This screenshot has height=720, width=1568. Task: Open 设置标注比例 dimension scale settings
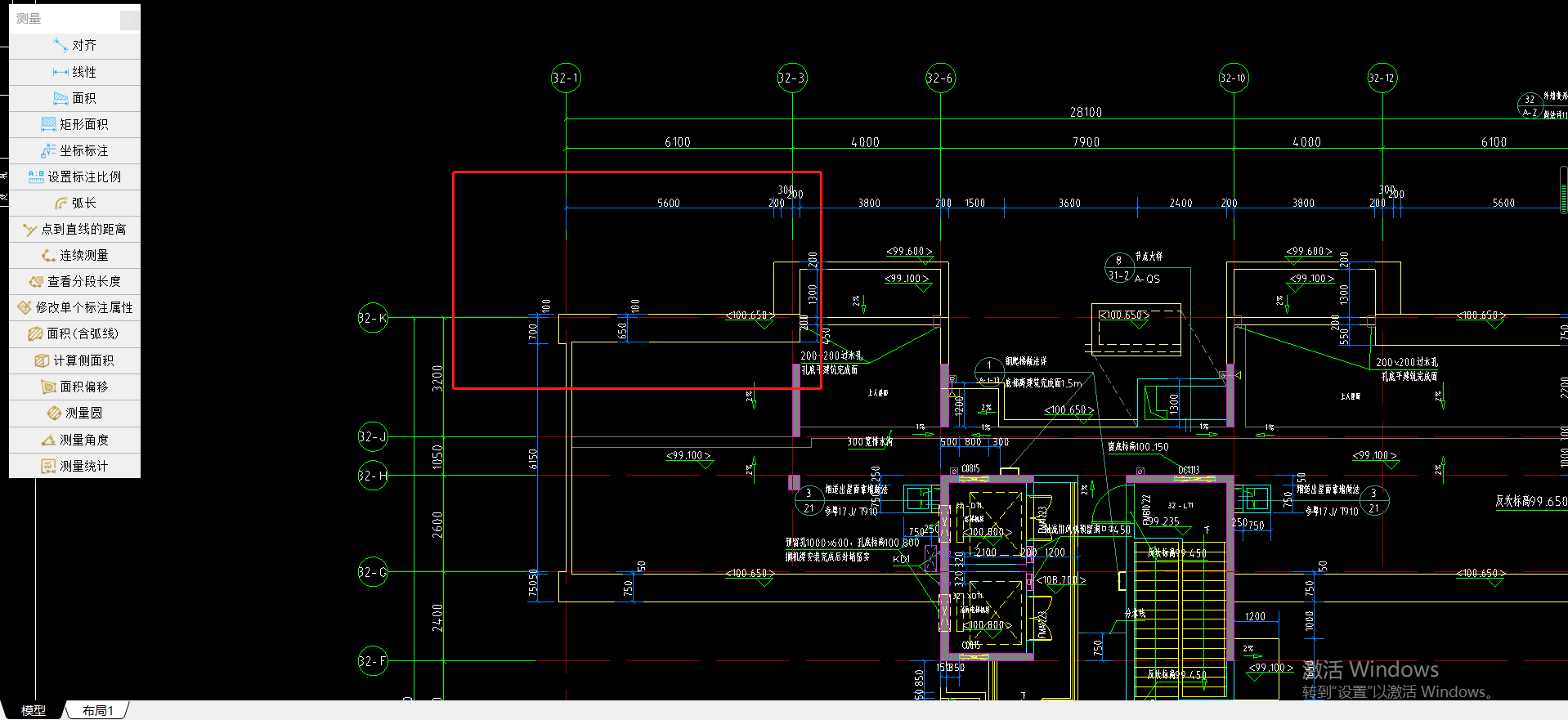point(74,177)
